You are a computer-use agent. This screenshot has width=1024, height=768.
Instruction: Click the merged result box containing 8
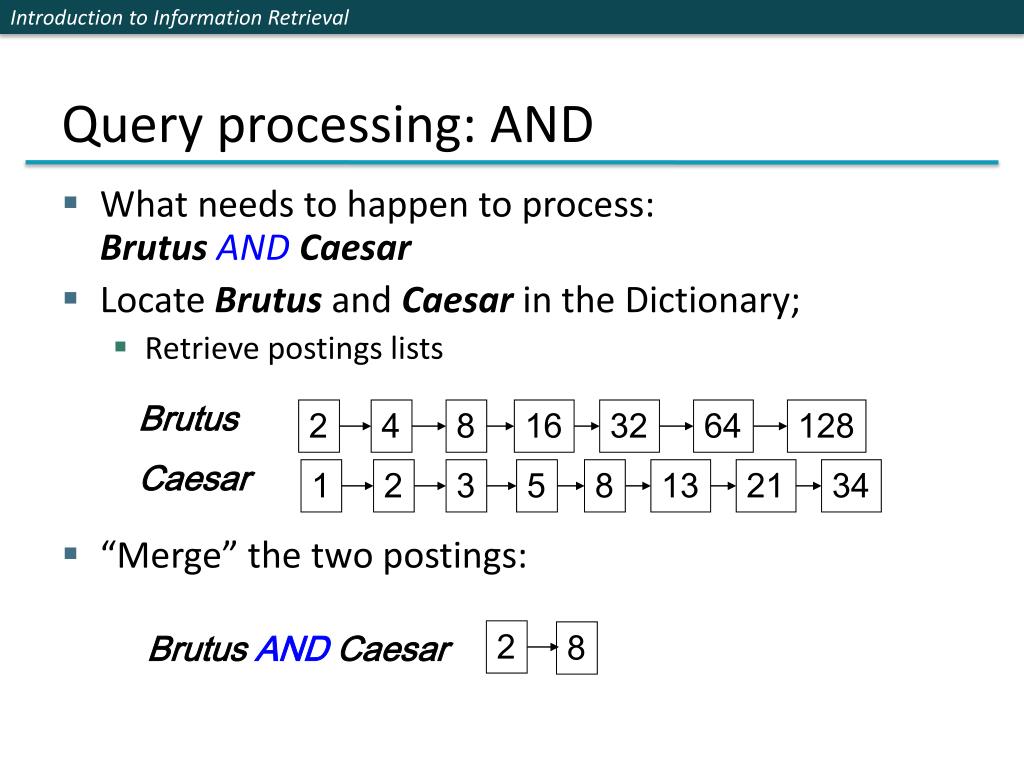point(577,648)
